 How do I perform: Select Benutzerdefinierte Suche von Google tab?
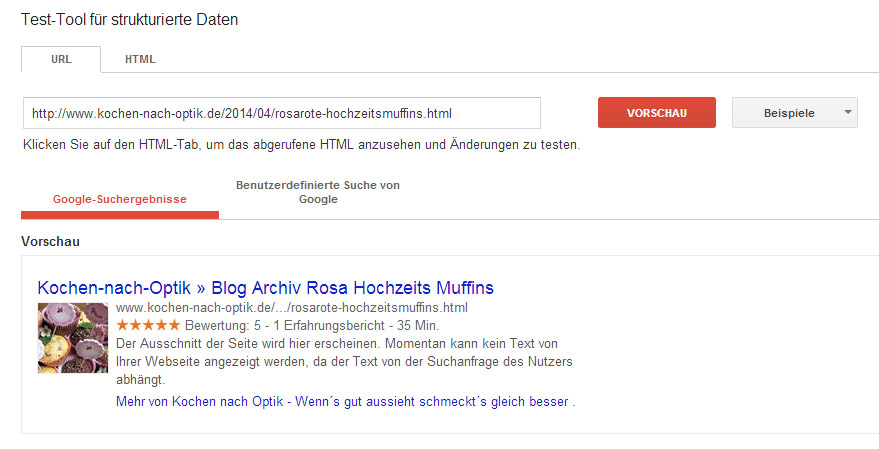pos(318,192)
